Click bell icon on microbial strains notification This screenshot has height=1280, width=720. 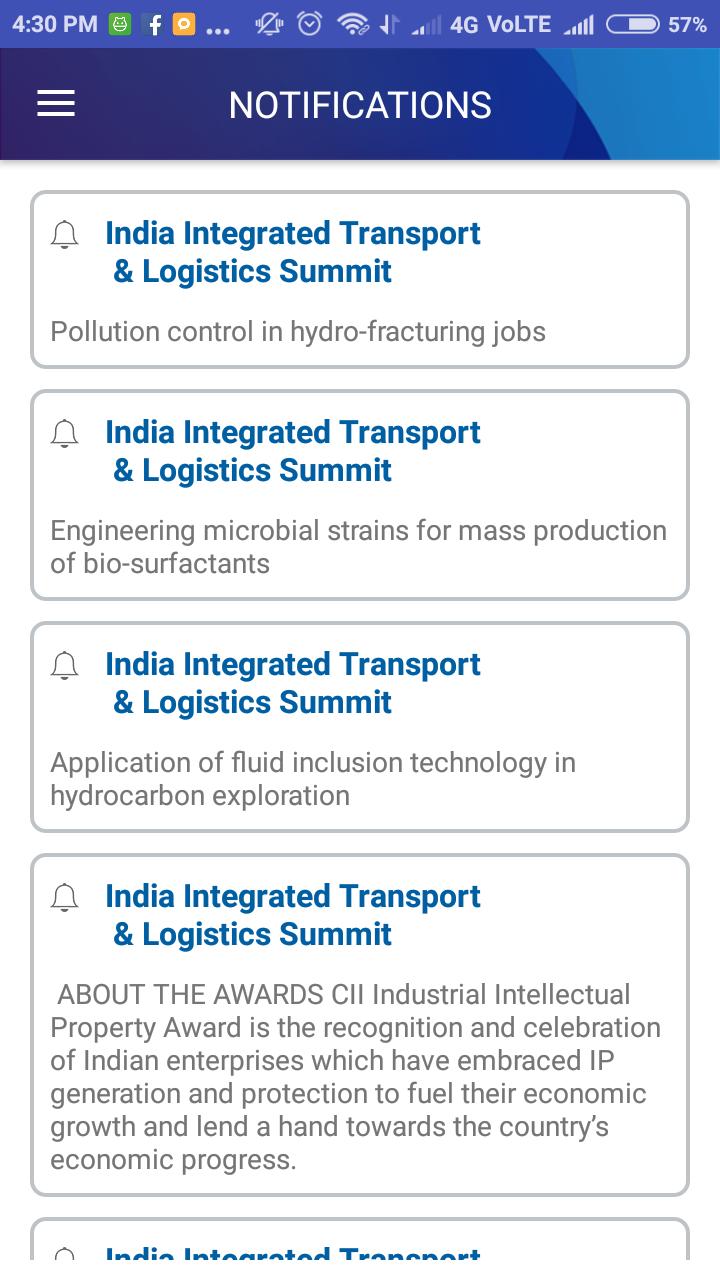64,434
